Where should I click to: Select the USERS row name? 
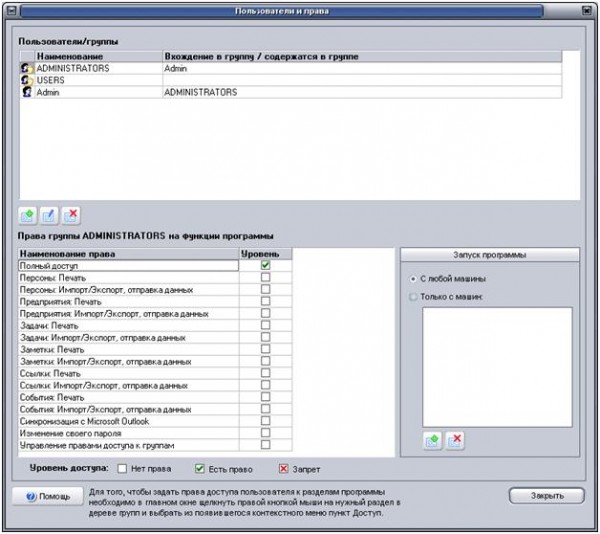(51, 80)
